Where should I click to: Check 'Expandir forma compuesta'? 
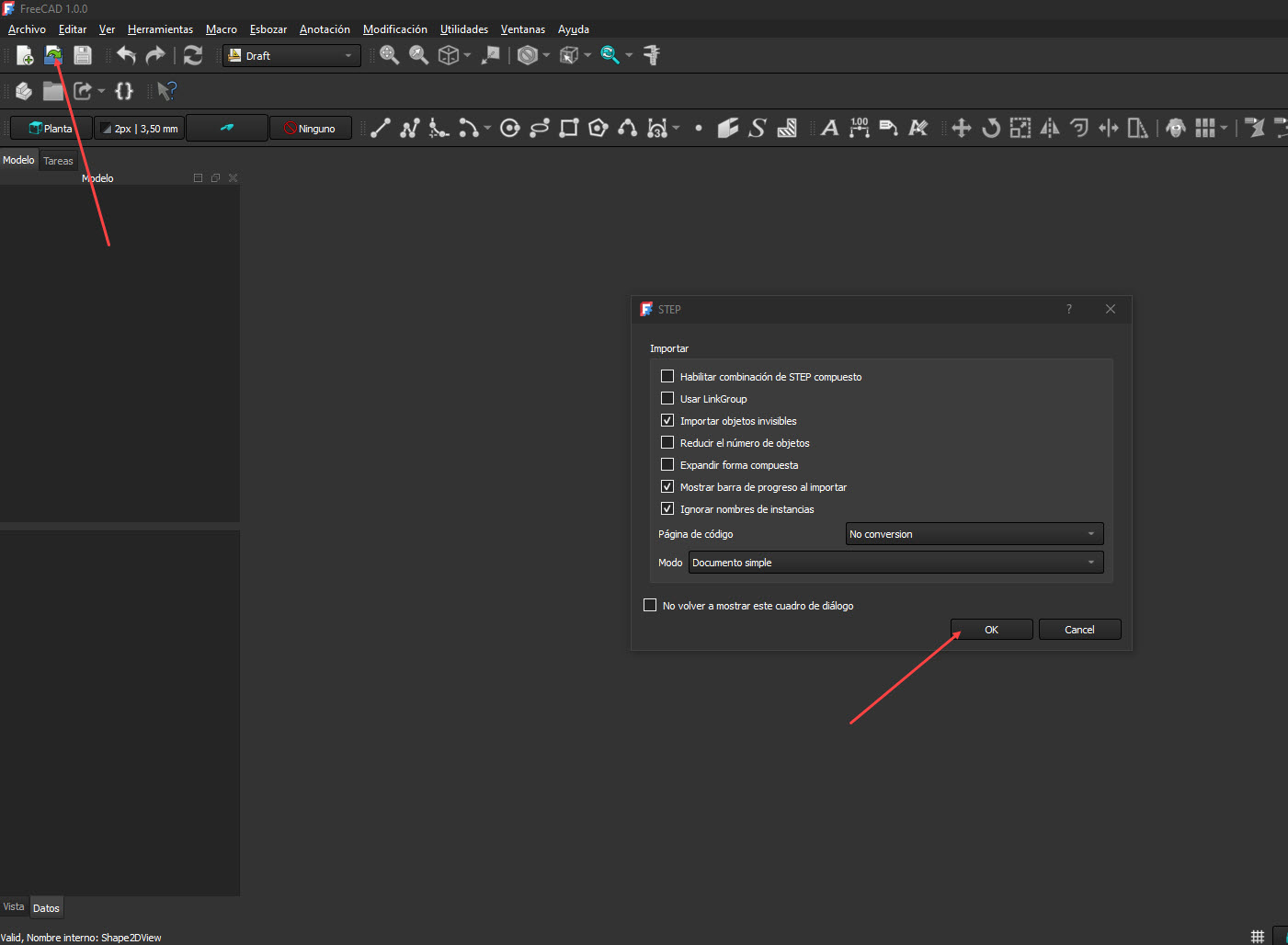[667, 464]
